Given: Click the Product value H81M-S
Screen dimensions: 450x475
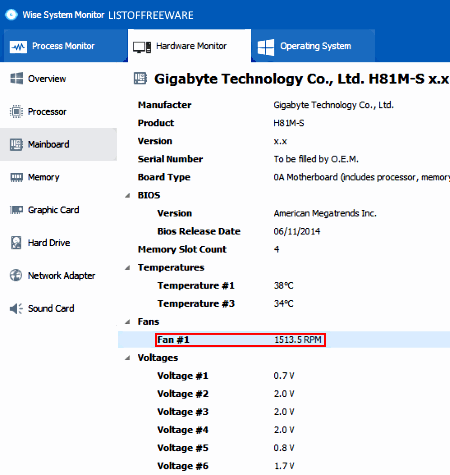Looking at the screenshot, I should [x=289, y=123].
